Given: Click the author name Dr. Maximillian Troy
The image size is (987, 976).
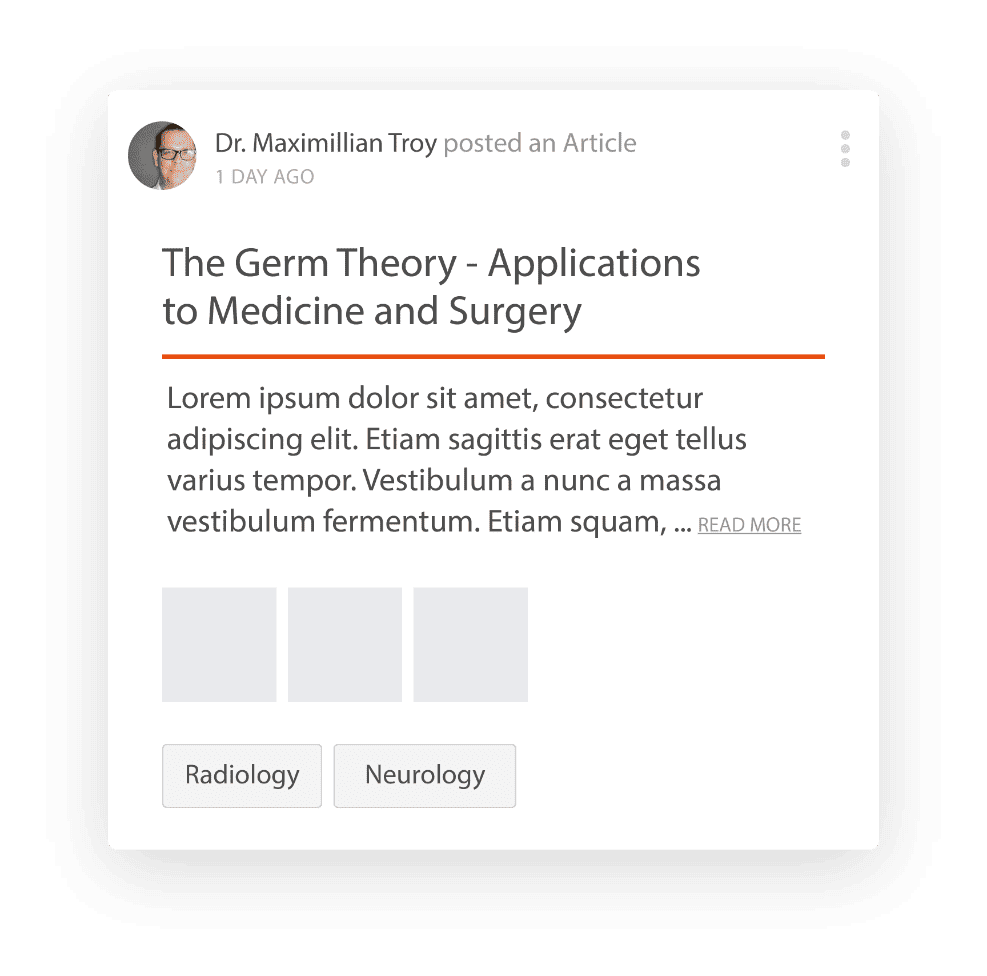Looking at the screenshot, I should pyautogui.click(x=325, y=143).
